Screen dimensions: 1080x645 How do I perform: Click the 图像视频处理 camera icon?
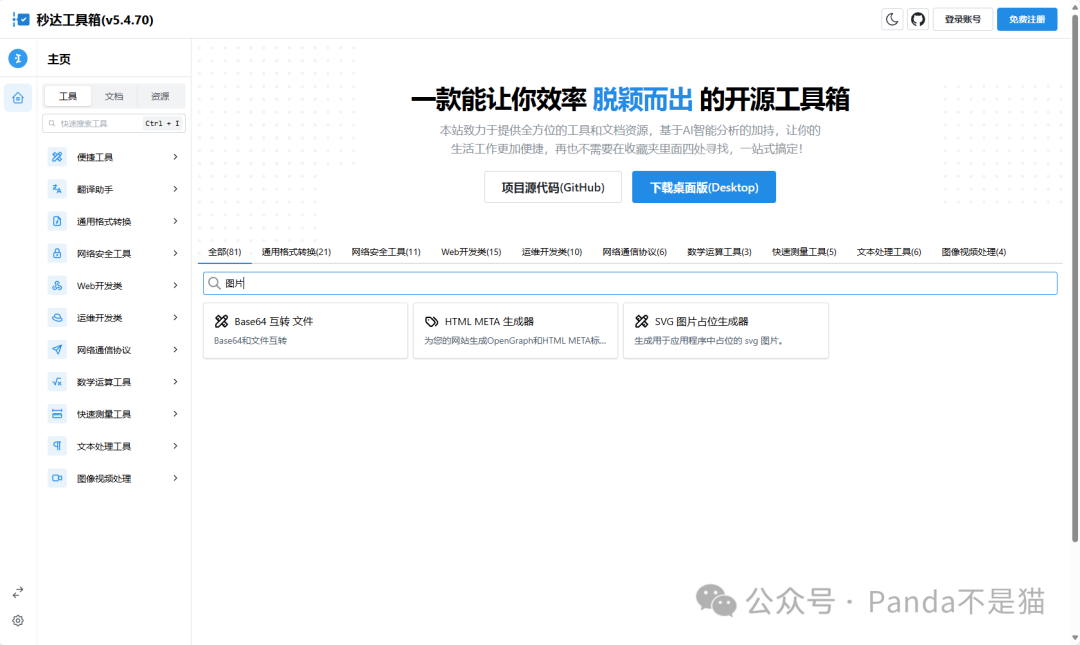point(57,478)
